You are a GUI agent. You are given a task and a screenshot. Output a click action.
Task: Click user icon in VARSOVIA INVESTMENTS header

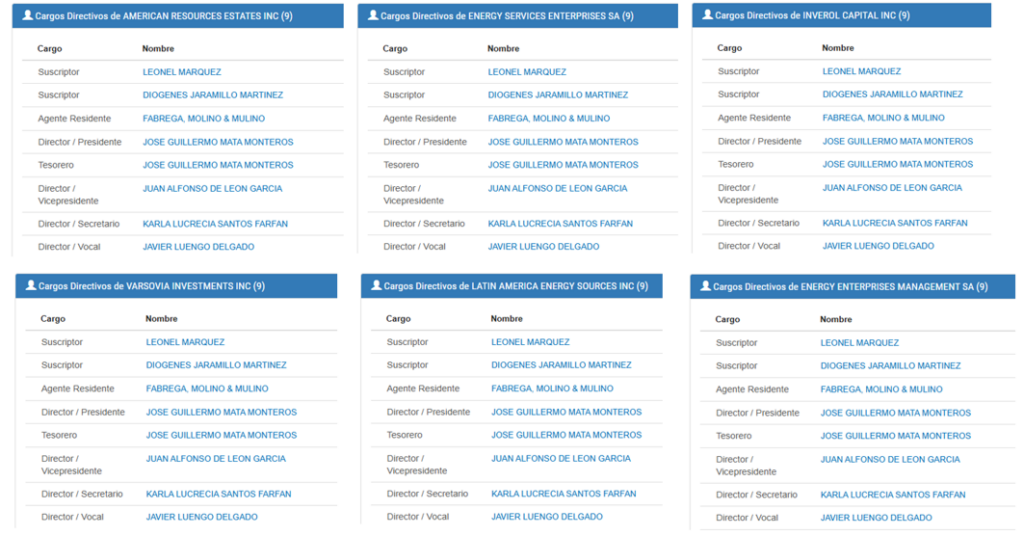pyautogui.click(x=31, y=285)
